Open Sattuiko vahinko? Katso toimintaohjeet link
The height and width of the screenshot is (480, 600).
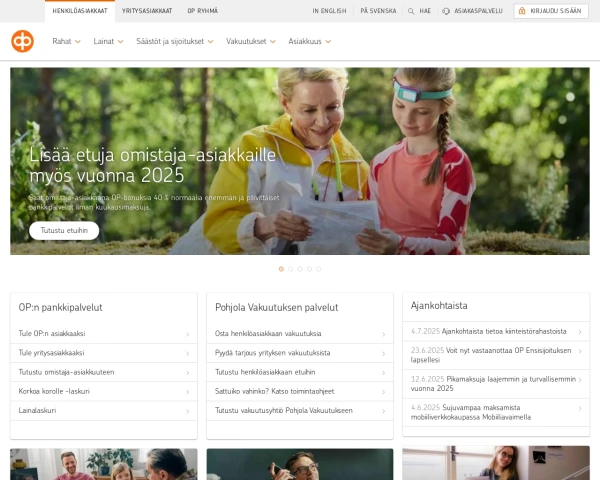pos(274,391)
